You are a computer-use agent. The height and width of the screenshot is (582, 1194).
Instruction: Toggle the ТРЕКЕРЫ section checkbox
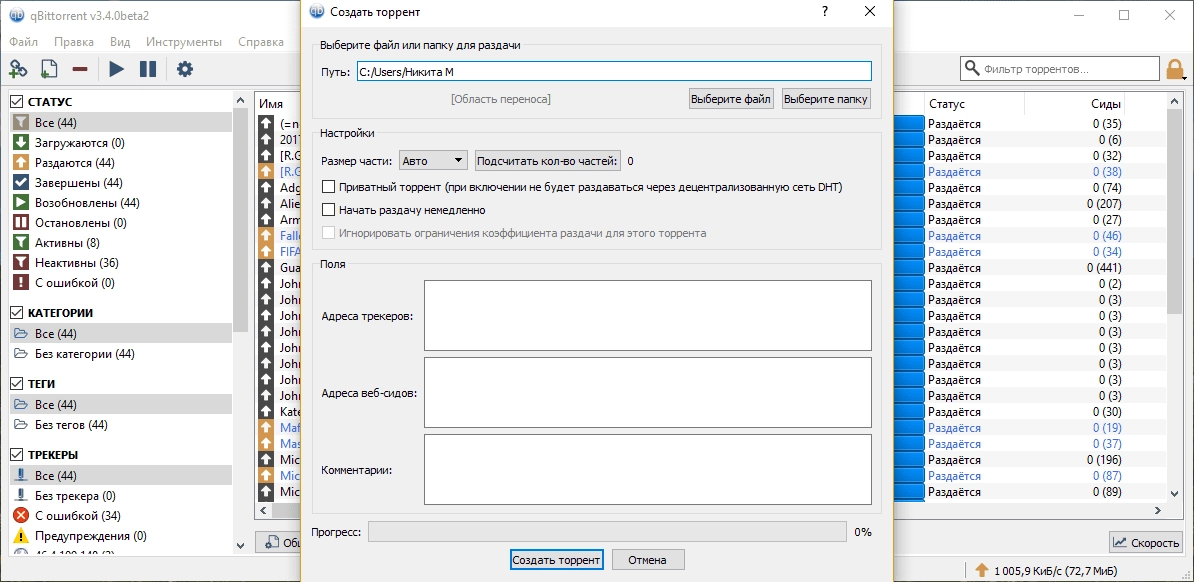[x=17, y=455]
